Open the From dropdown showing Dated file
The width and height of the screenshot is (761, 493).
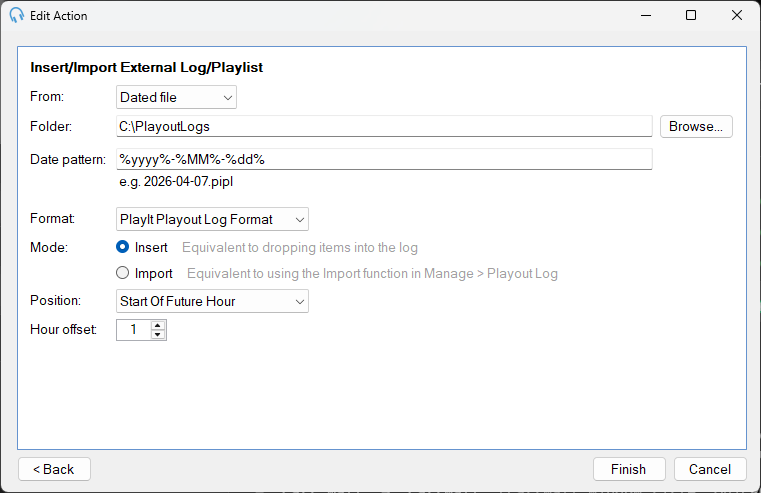pyautogui.click(x=176, y=97)
